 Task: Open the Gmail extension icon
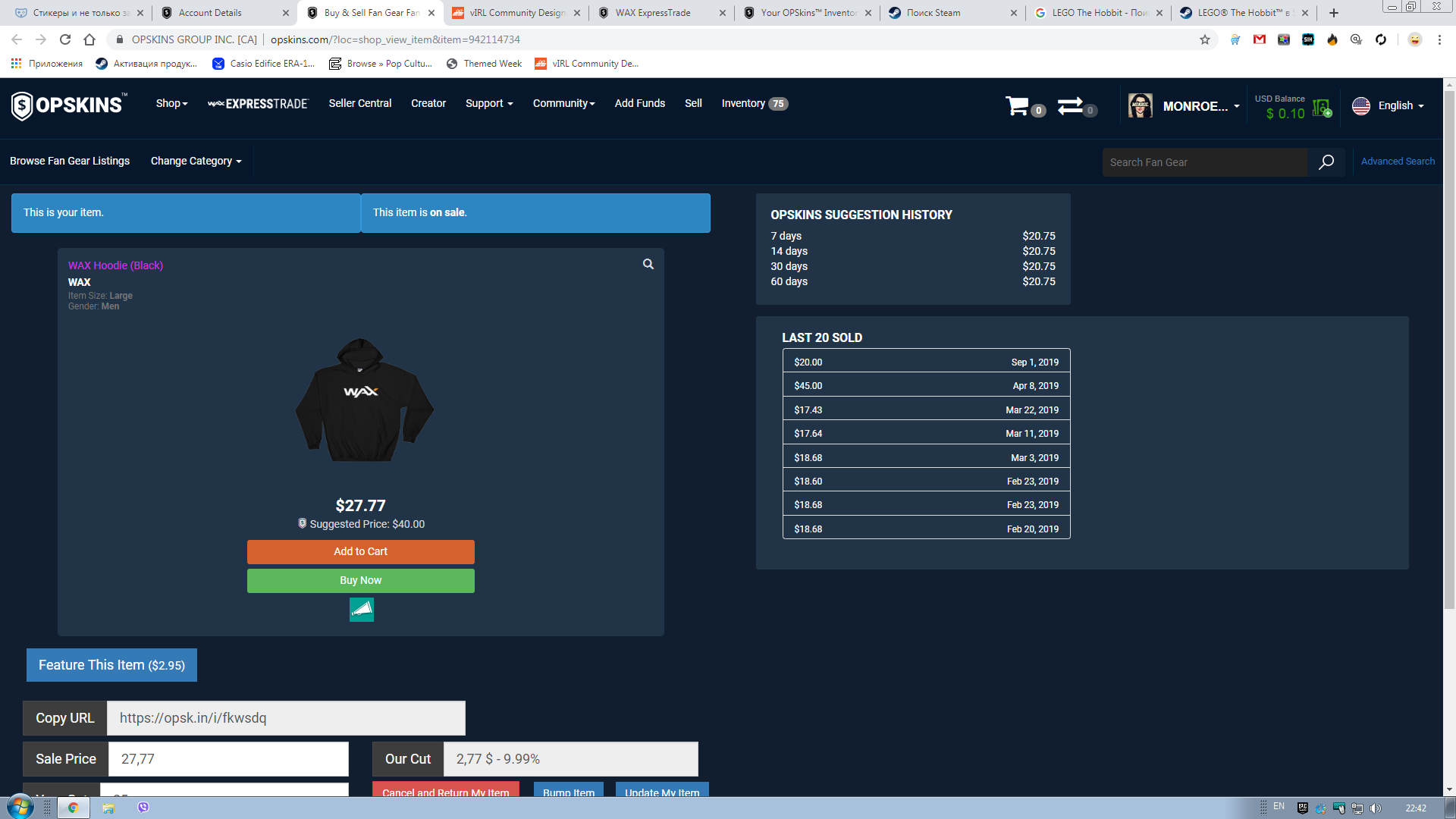(1260, 39)
